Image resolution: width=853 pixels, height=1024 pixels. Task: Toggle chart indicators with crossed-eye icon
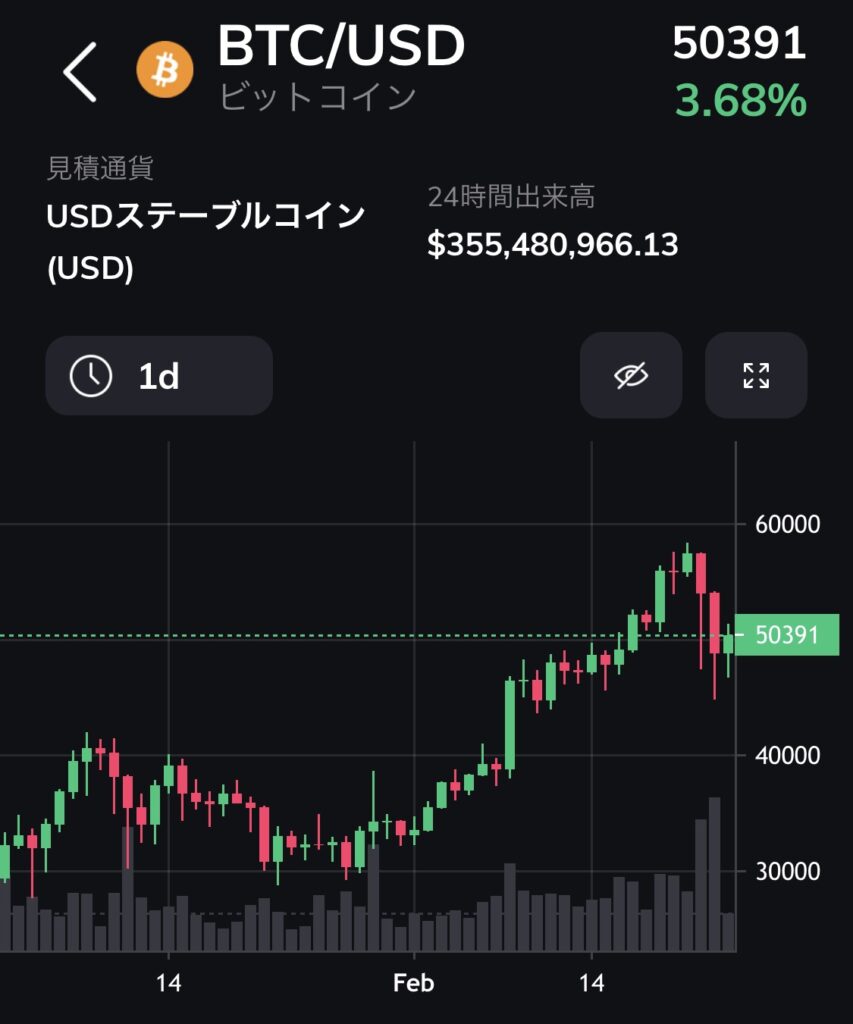point(631,375)
